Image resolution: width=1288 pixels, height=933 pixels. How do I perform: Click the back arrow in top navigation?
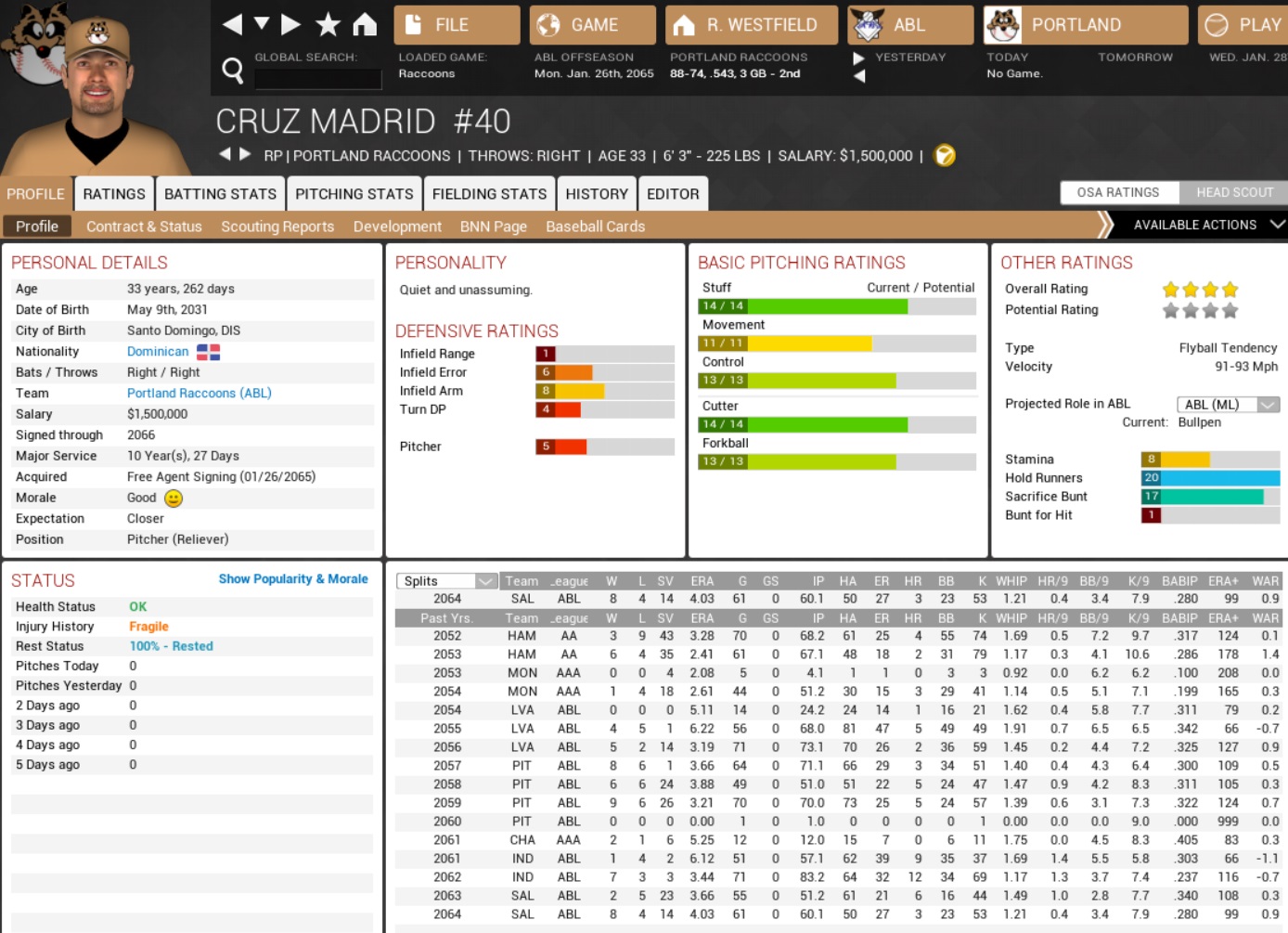point(233,24)
